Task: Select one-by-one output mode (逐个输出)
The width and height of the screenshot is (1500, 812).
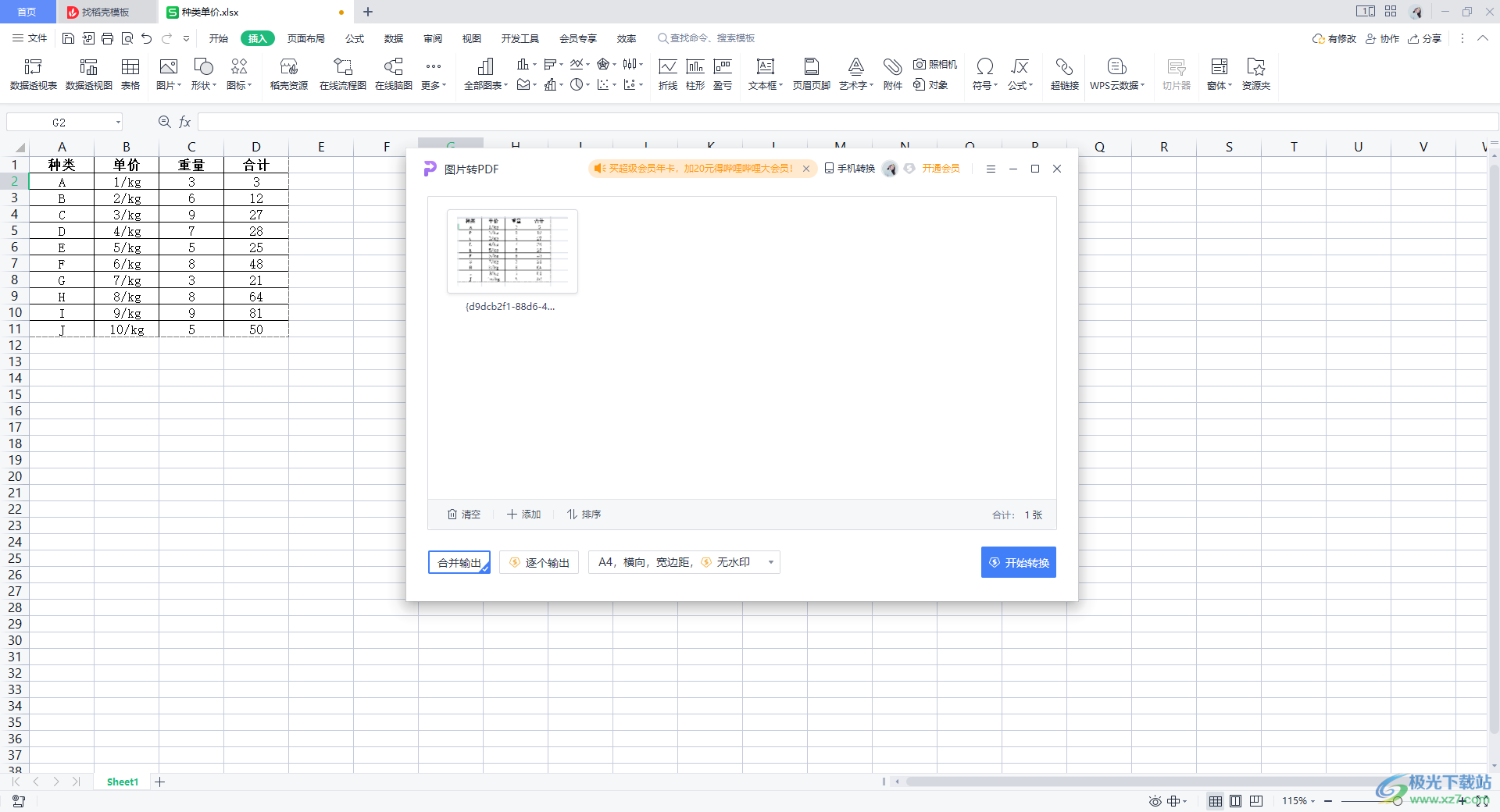Action: pos(539,562)
